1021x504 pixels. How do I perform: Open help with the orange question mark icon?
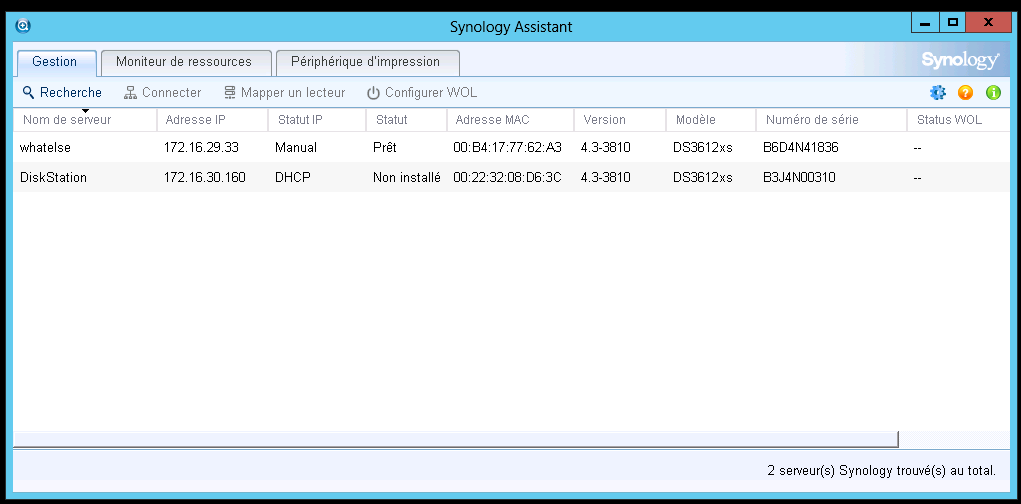point(966,92)
